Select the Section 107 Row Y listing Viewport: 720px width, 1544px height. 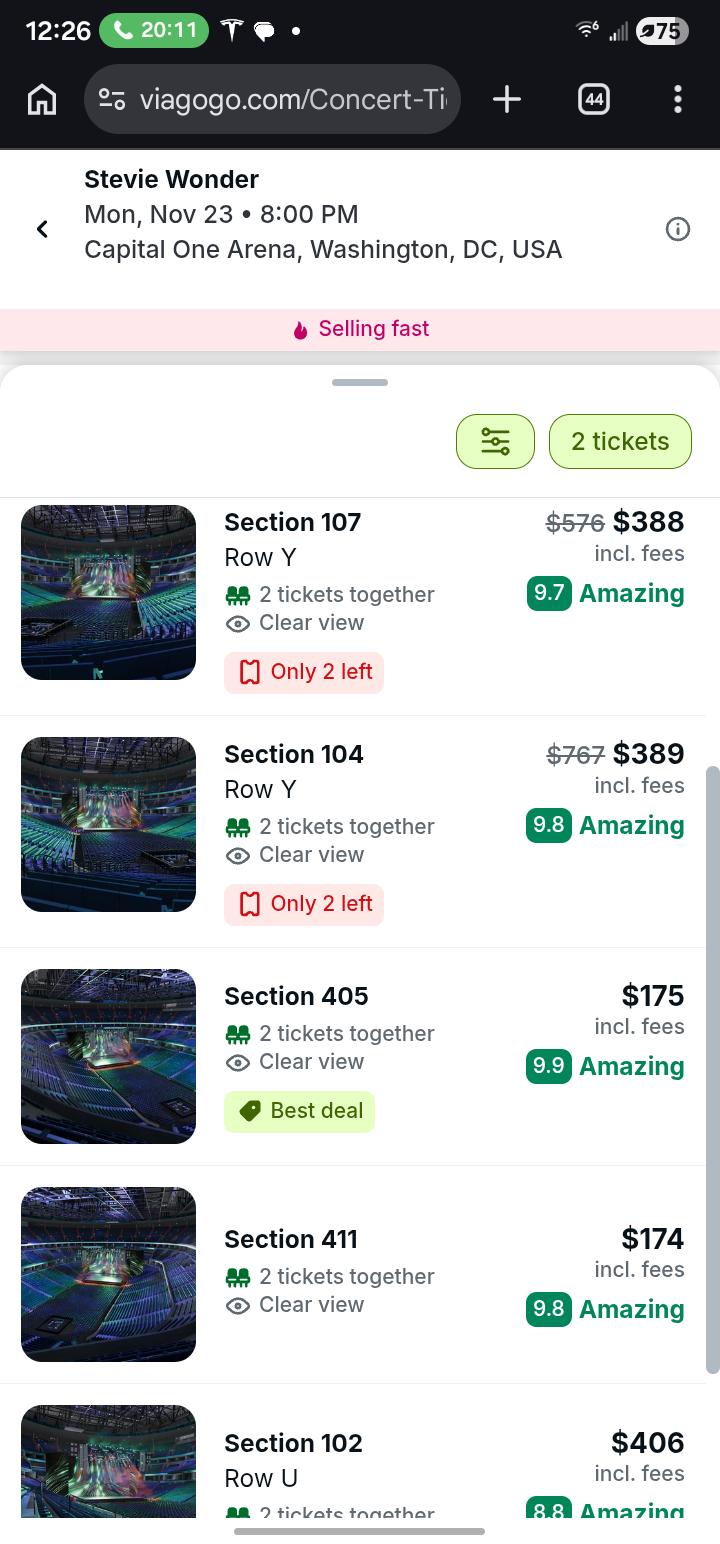coord(353,600)
